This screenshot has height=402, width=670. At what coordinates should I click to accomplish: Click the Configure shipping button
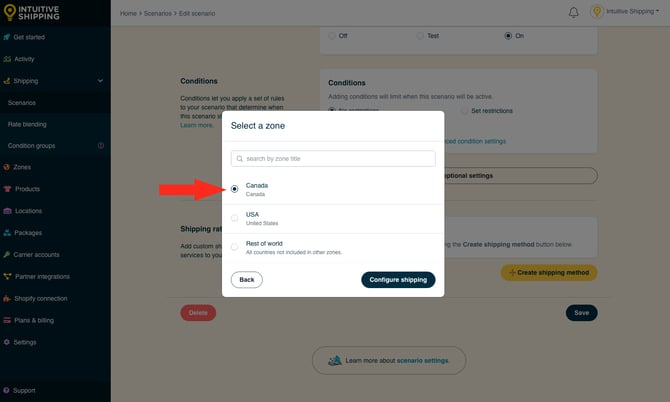398,280
